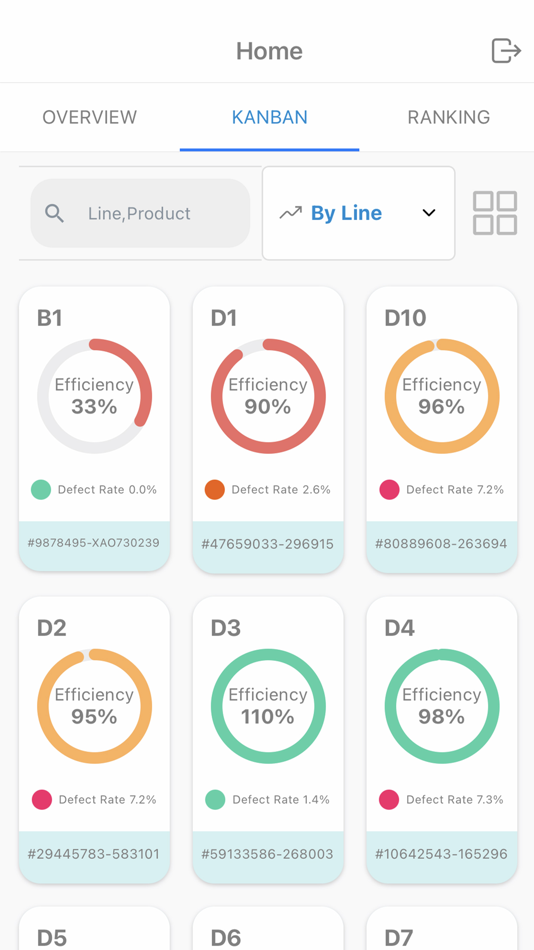Select the green defect dot on B1
Viewport: 534px width, 950px height.
(41, 490)
